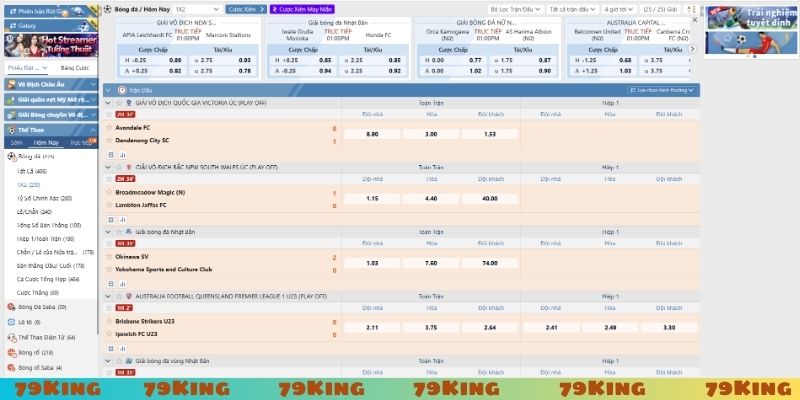Click the Bóng rổ basketball icon
800x400 pixels.
(x=11, y=353)
